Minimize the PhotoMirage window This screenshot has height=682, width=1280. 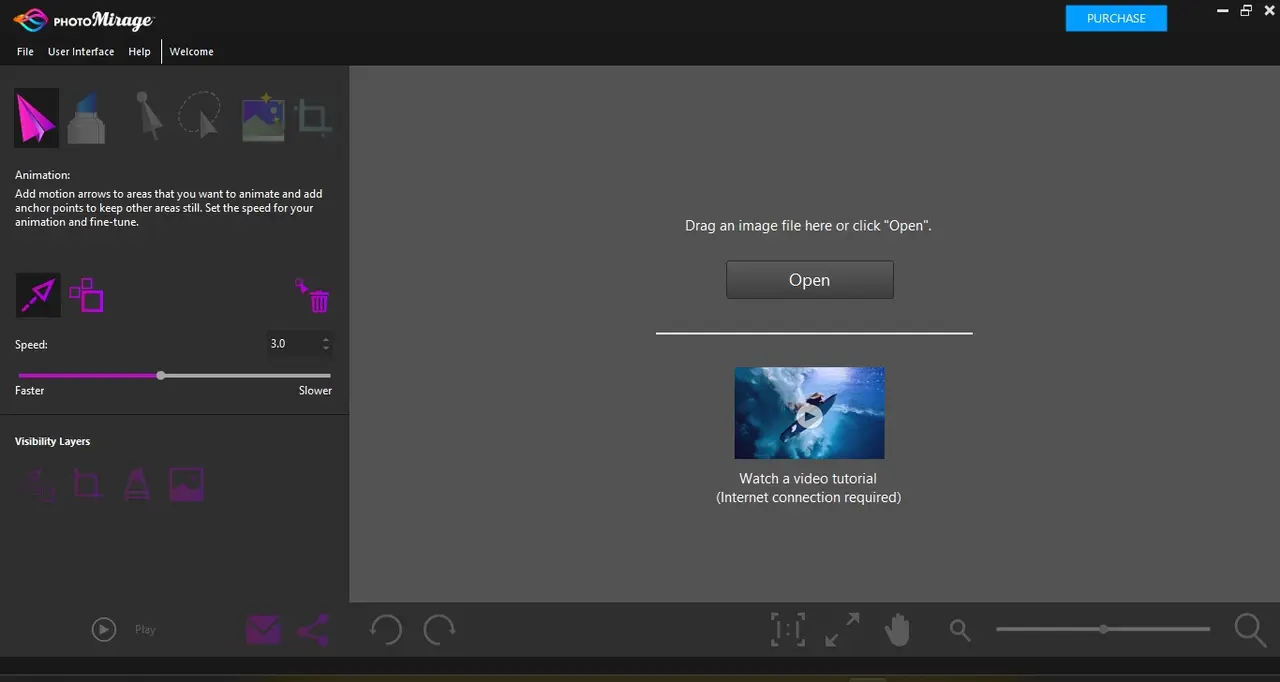1221,11
